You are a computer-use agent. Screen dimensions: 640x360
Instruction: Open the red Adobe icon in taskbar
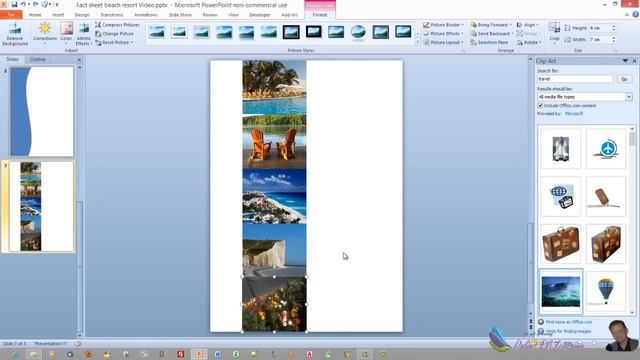(180, 354)
